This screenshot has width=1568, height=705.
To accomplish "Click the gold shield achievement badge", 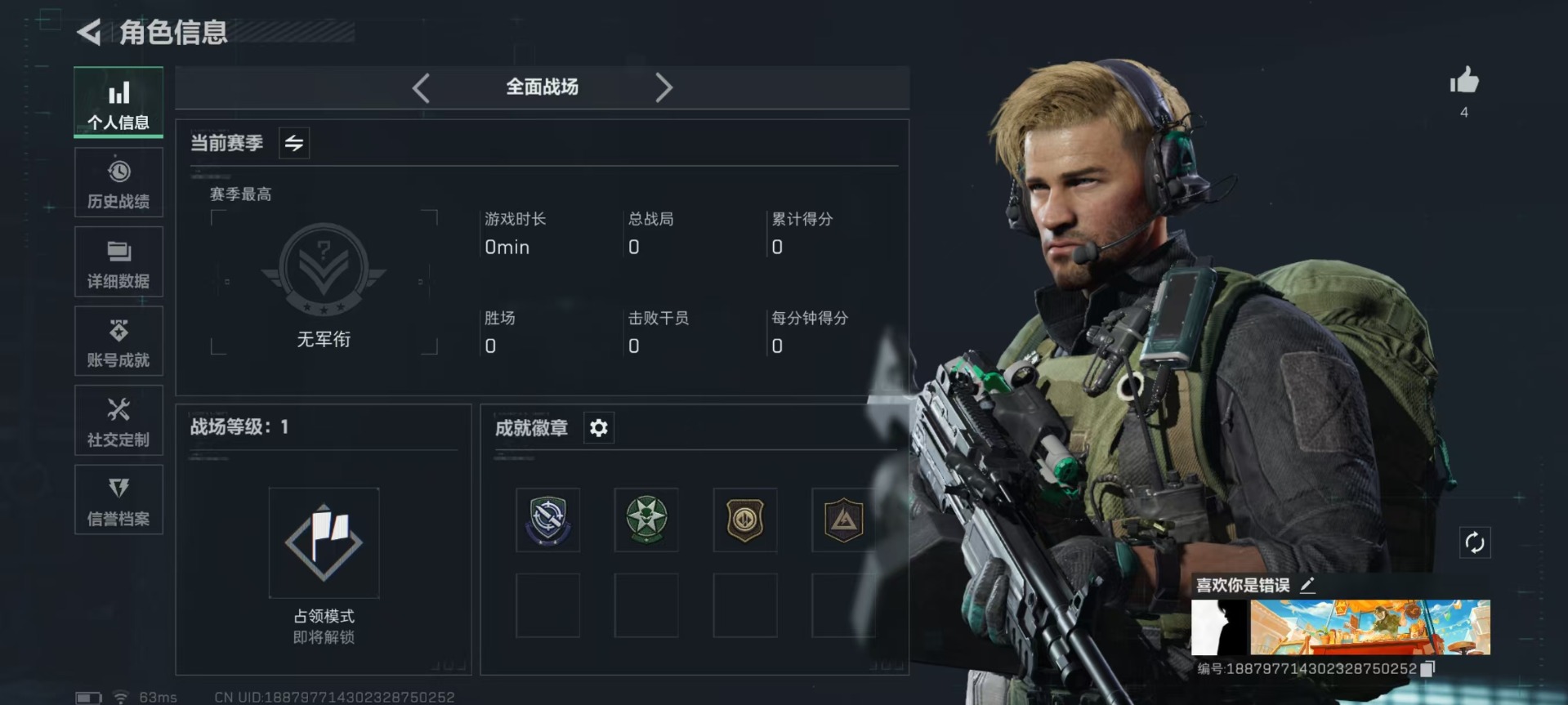I will [745, 520].
